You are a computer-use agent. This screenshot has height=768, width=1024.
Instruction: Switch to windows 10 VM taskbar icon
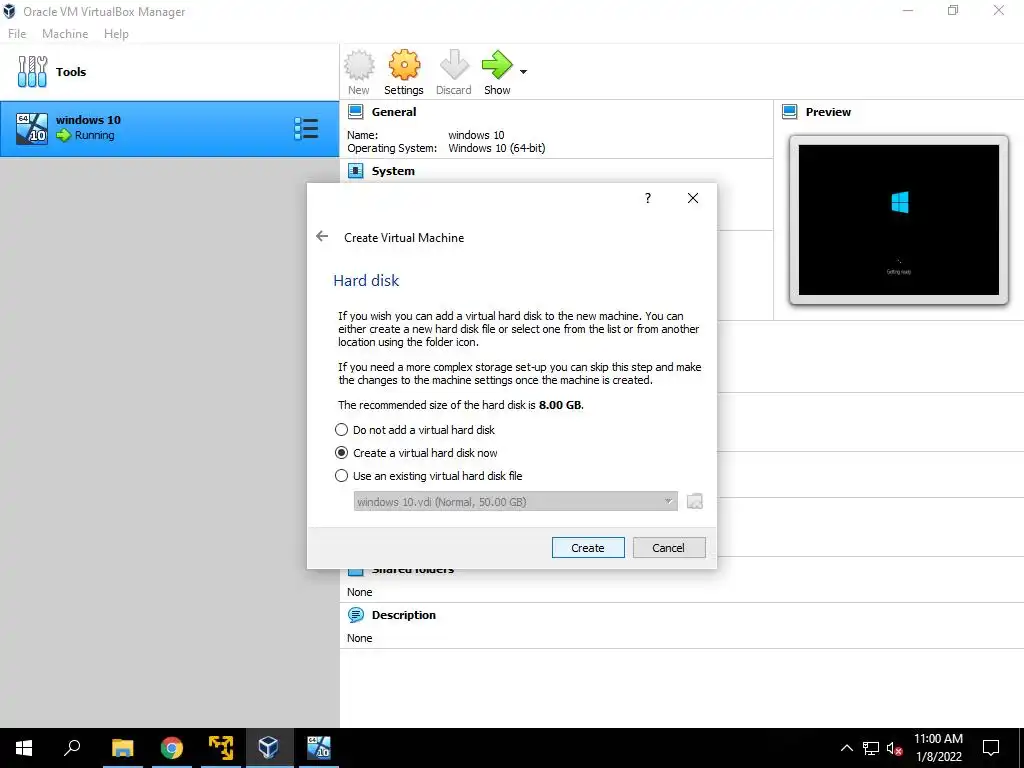coord(319,748)
